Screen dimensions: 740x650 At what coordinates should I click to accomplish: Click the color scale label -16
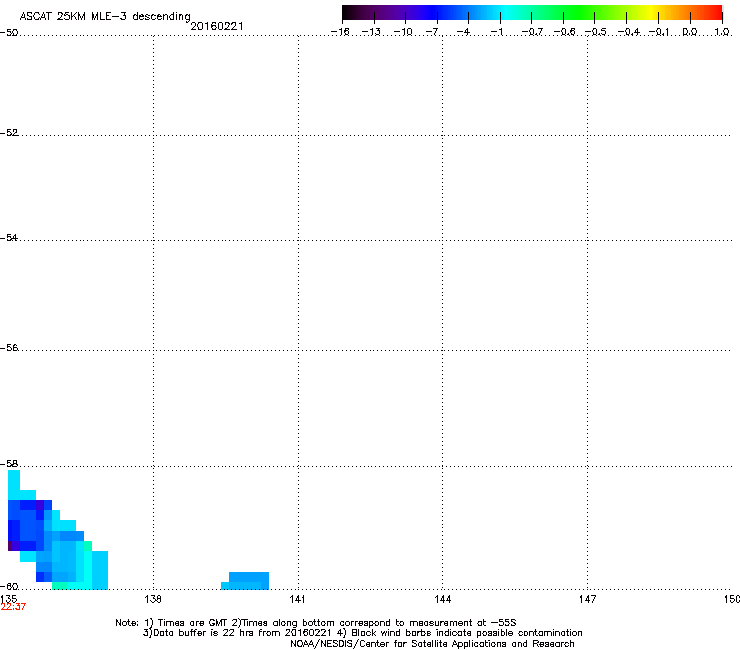(x=340, y=32)
